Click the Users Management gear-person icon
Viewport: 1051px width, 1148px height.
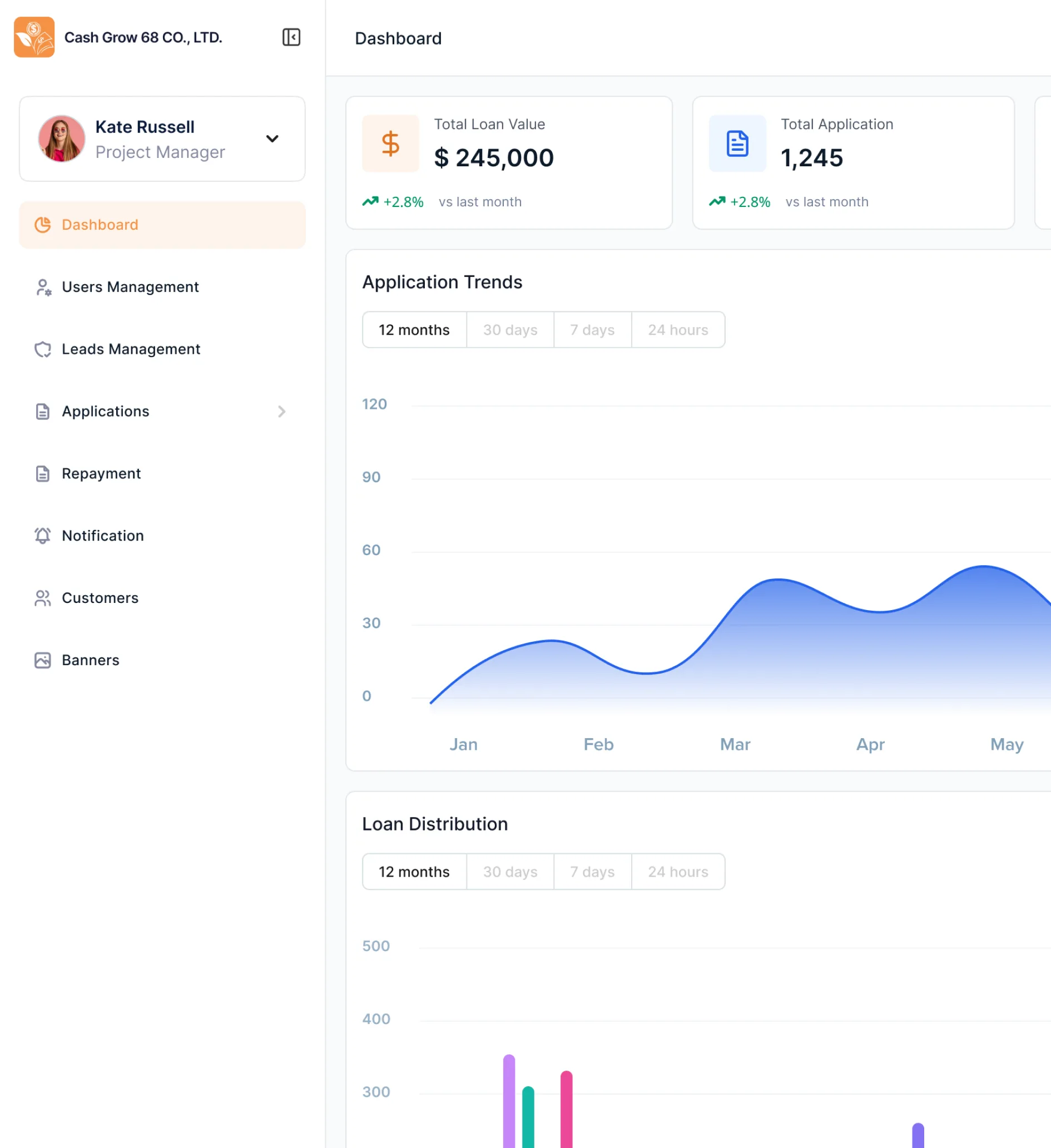[43, 287]
